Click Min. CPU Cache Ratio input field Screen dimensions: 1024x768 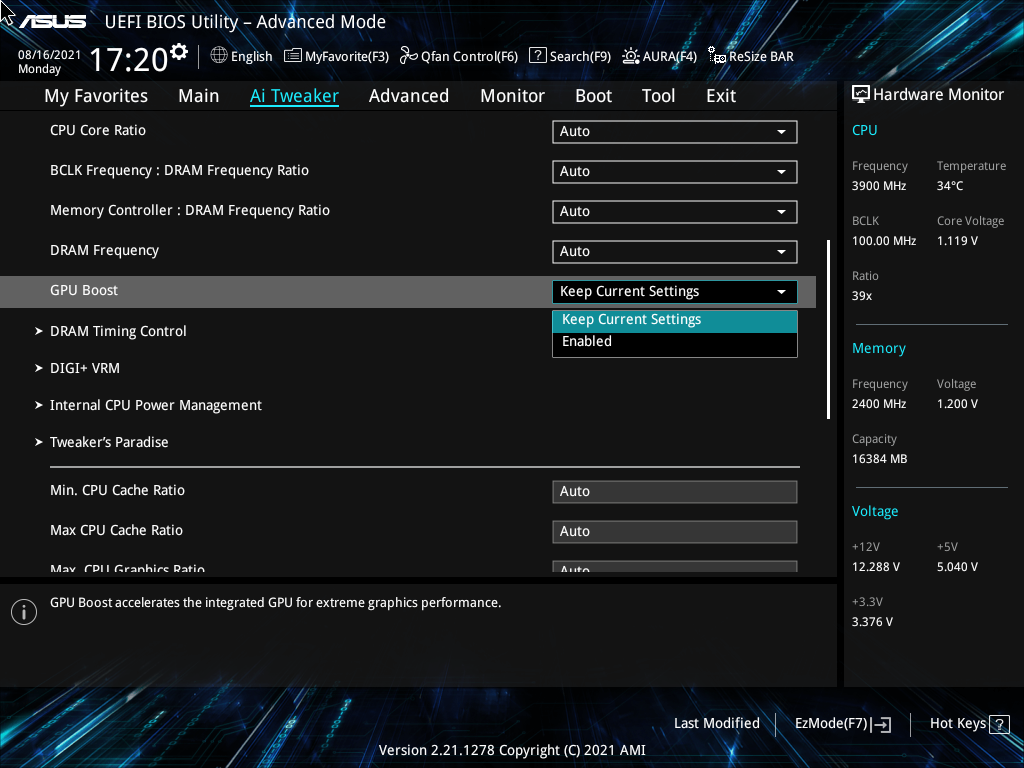[675, 492]
